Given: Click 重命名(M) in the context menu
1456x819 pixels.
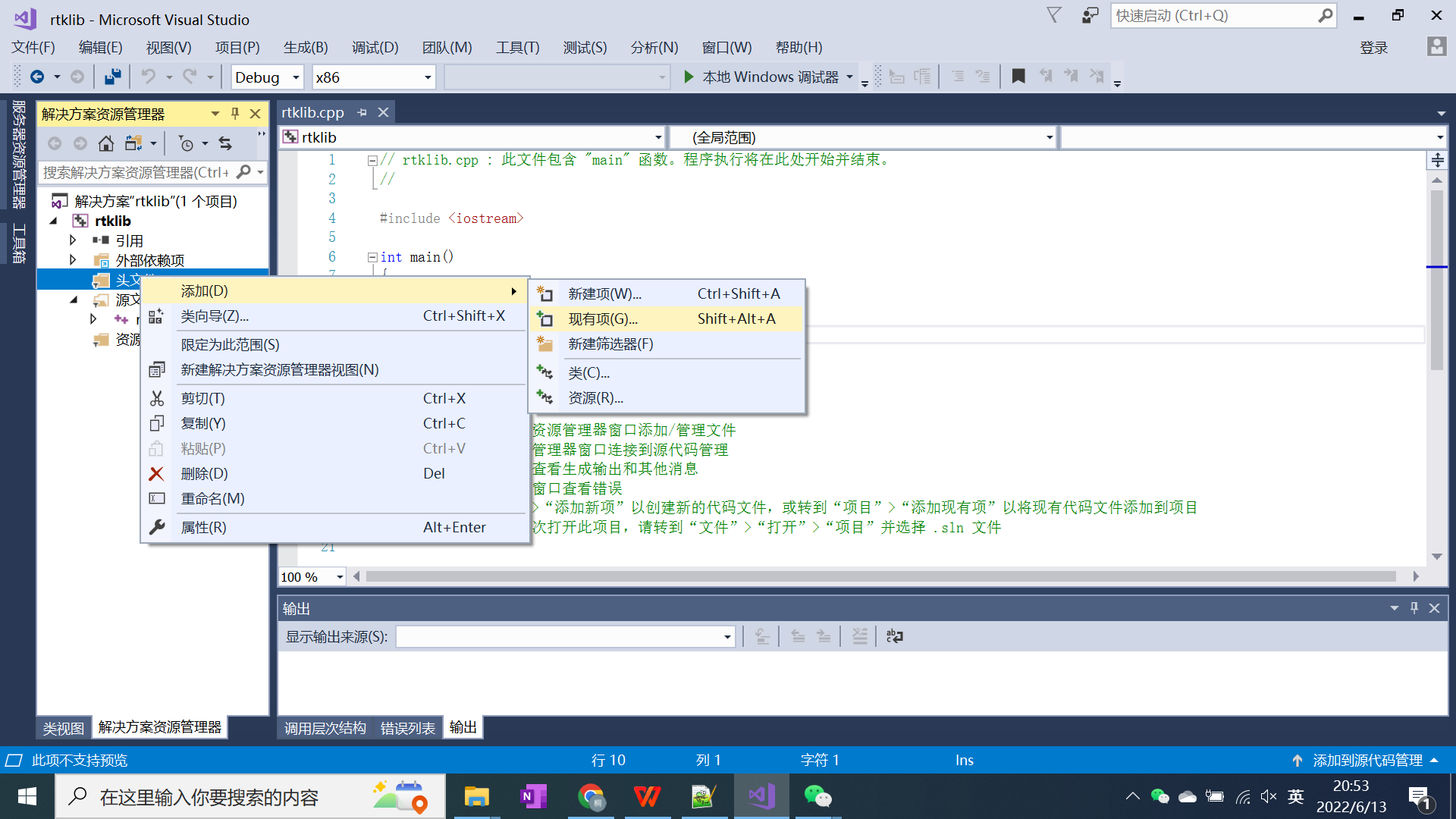Looking at the screenshot, I should click(x=334, y=499).
